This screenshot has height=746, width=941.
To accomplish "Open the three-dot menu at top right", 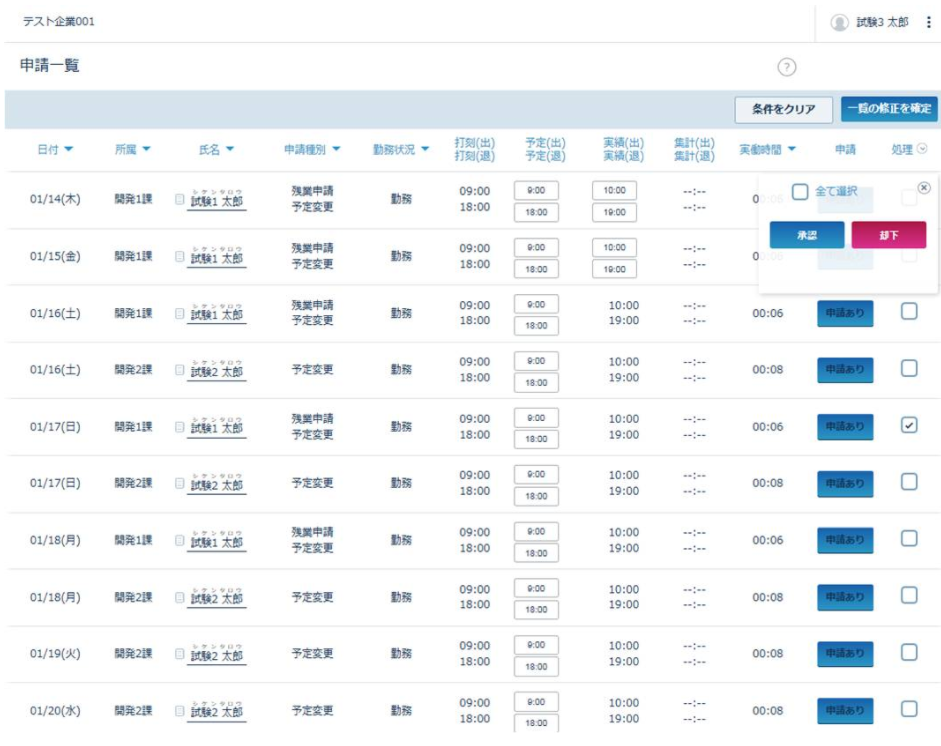I will pos(929,22).
